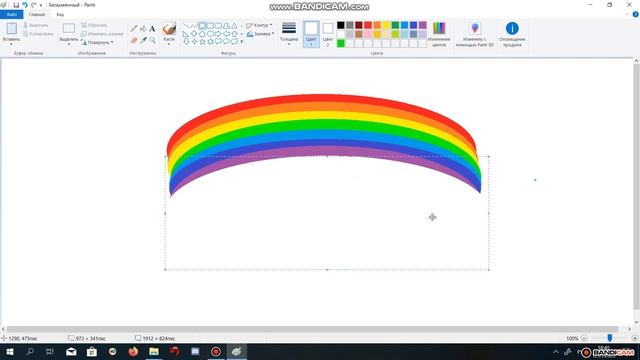Screen dimensions: 640x360
Task: Switch to the Главная ribbon tab
Action: point(37,15)
